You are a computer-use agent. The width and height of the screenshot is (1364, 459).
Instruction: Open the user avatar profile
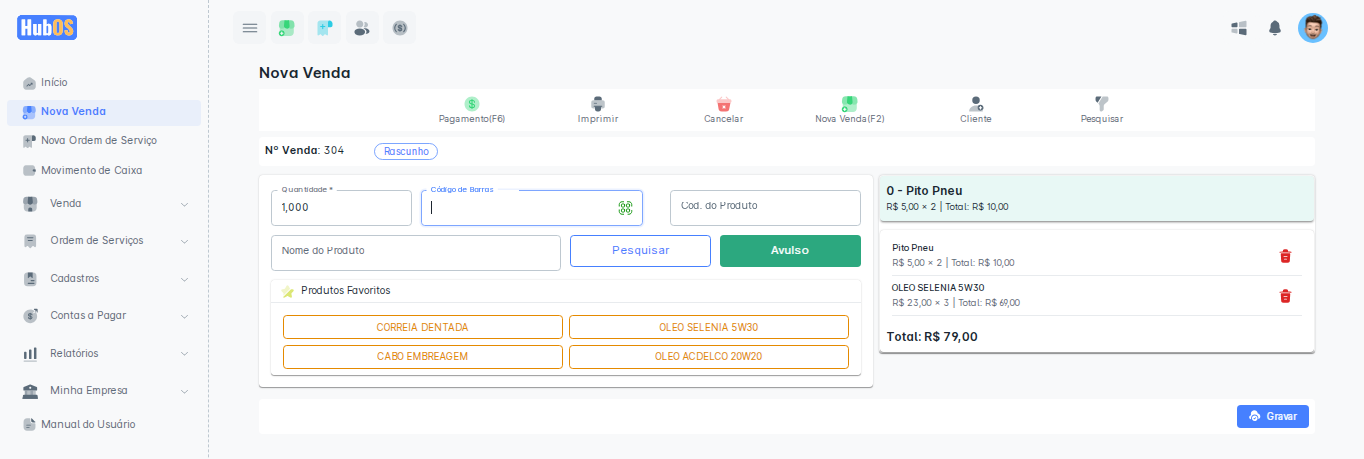pos(1313,28)
